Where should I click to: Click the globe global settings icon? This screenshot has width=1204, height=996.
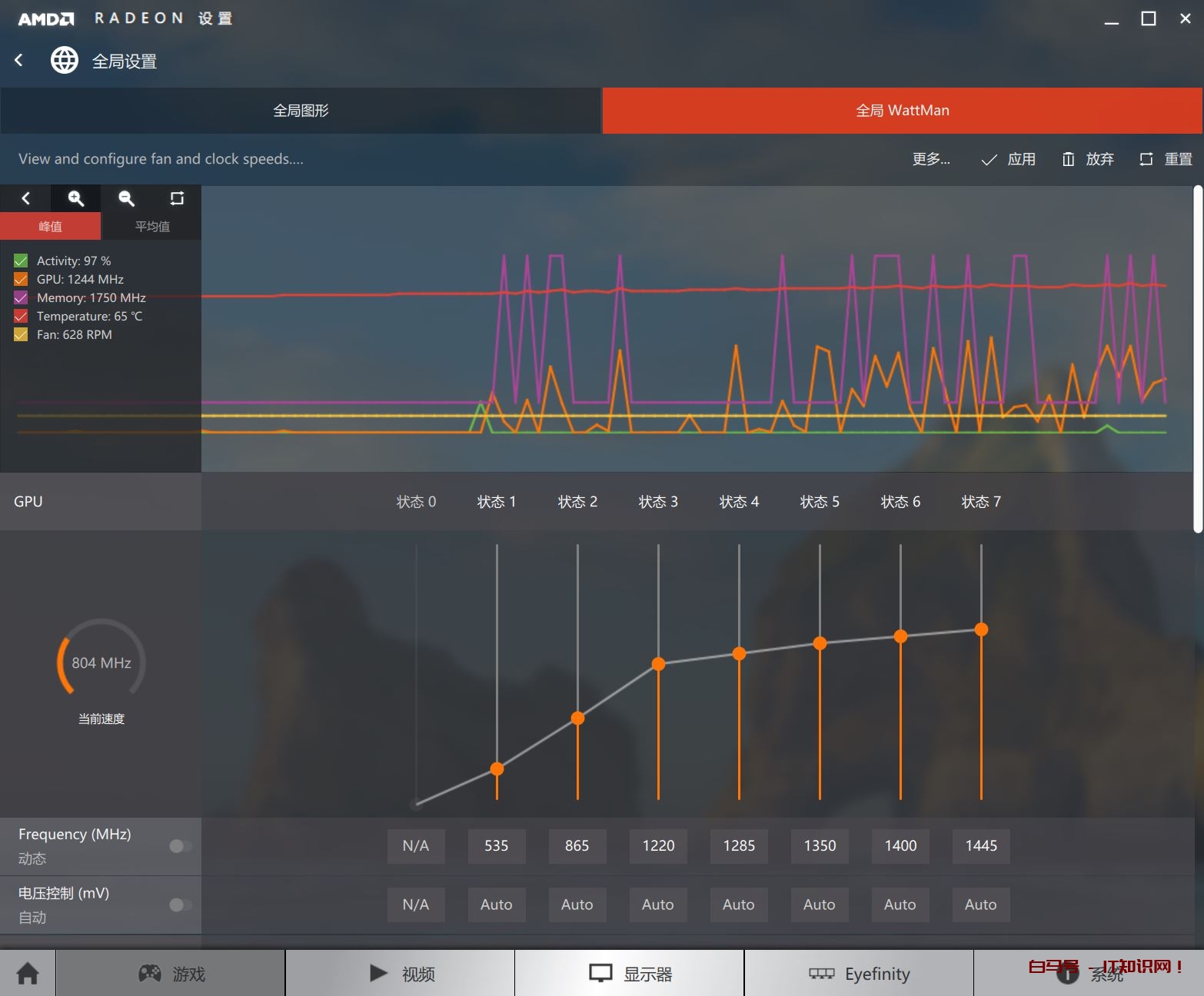point(65,60)
